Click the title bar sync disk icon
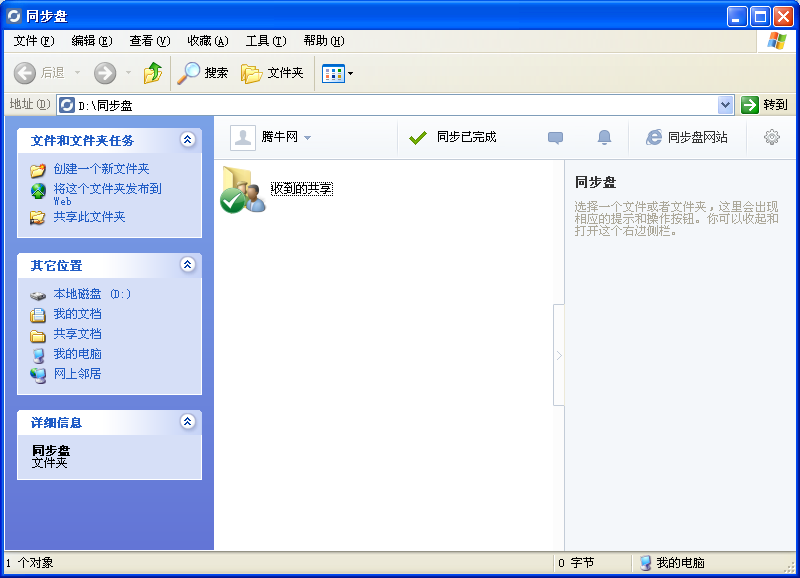 pos(14,16)
